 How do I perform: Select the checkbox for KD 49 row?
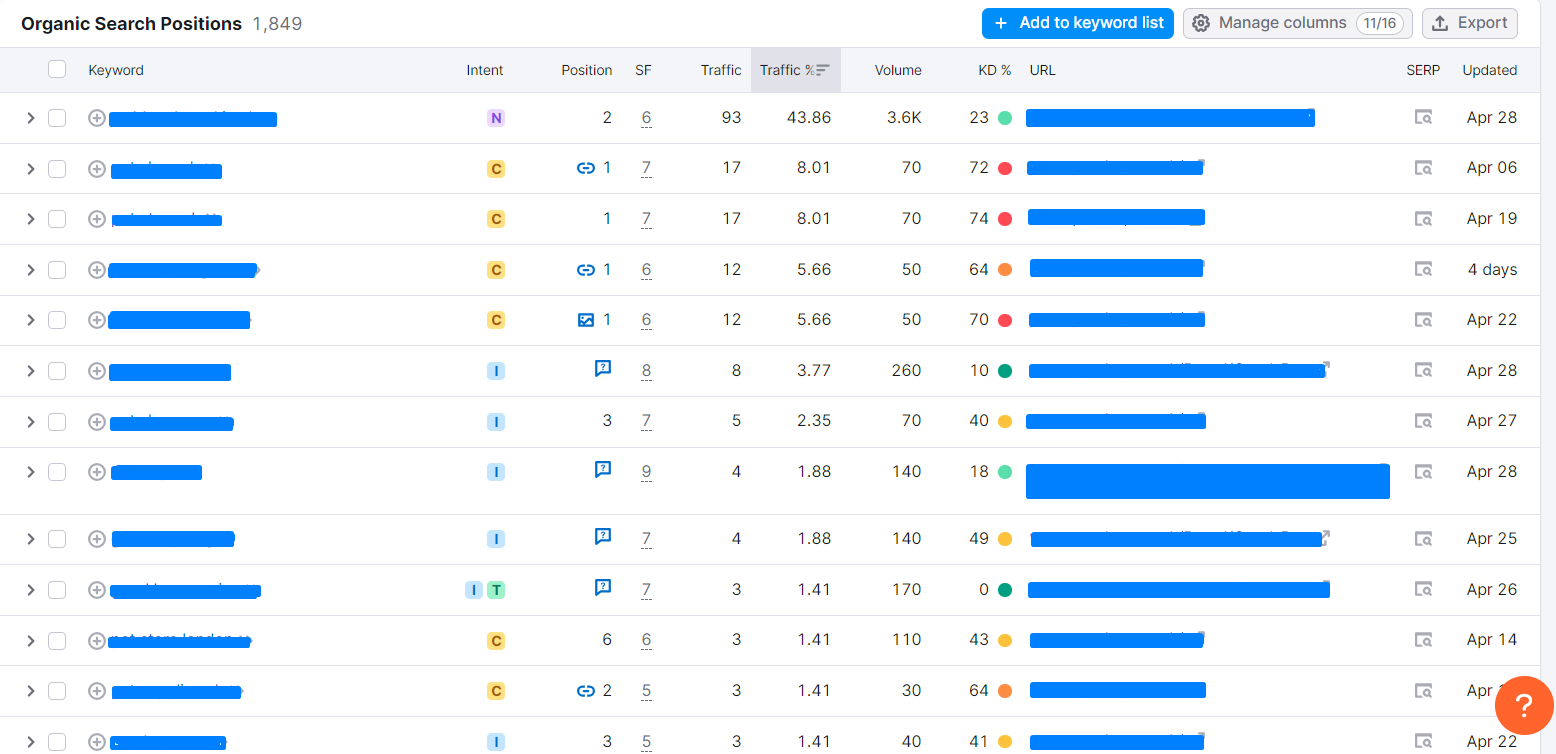pyautogui.click(x=57, y=539)
